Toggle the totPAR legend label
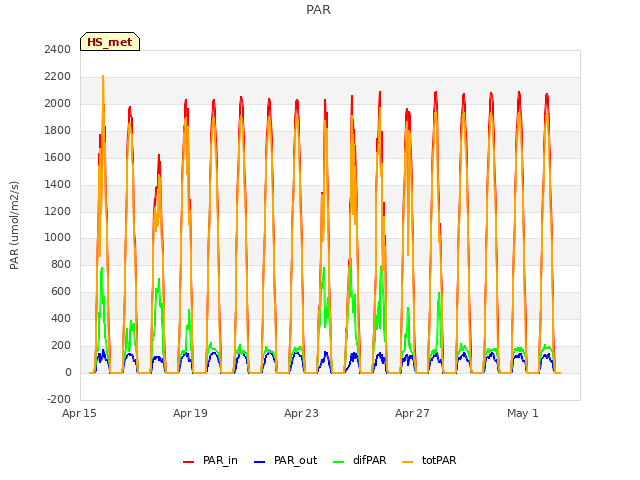Screen dimensions: 640x480 point(439,460)
